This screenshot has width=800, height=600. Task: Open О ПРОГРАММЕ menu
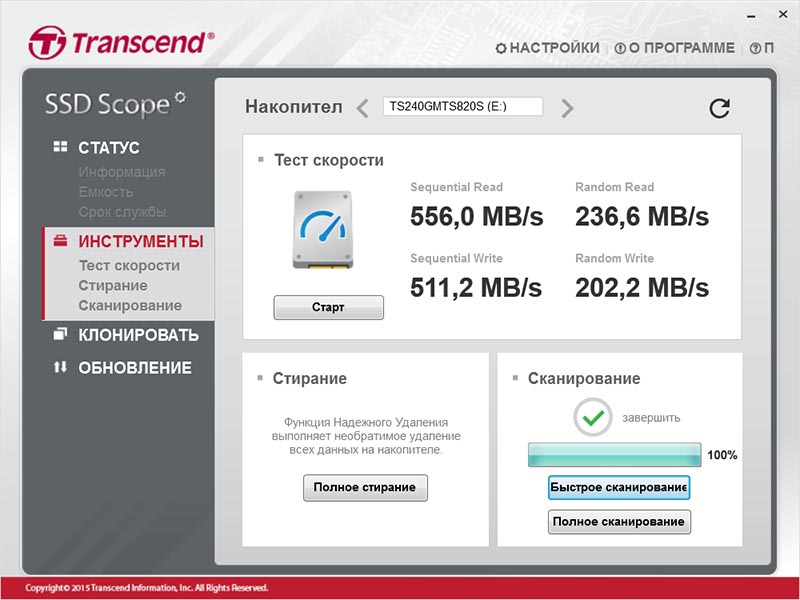pos(682,48)
